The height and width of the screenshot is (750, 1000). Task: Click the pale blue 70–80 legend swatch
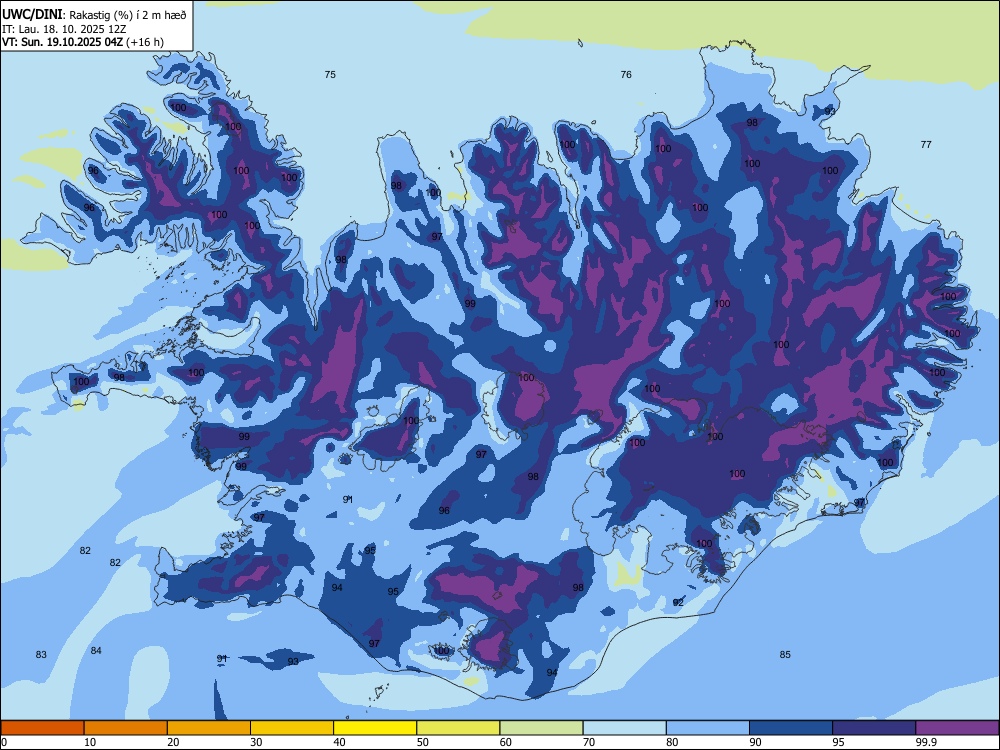pyautogui.click(x=624, y=728)
